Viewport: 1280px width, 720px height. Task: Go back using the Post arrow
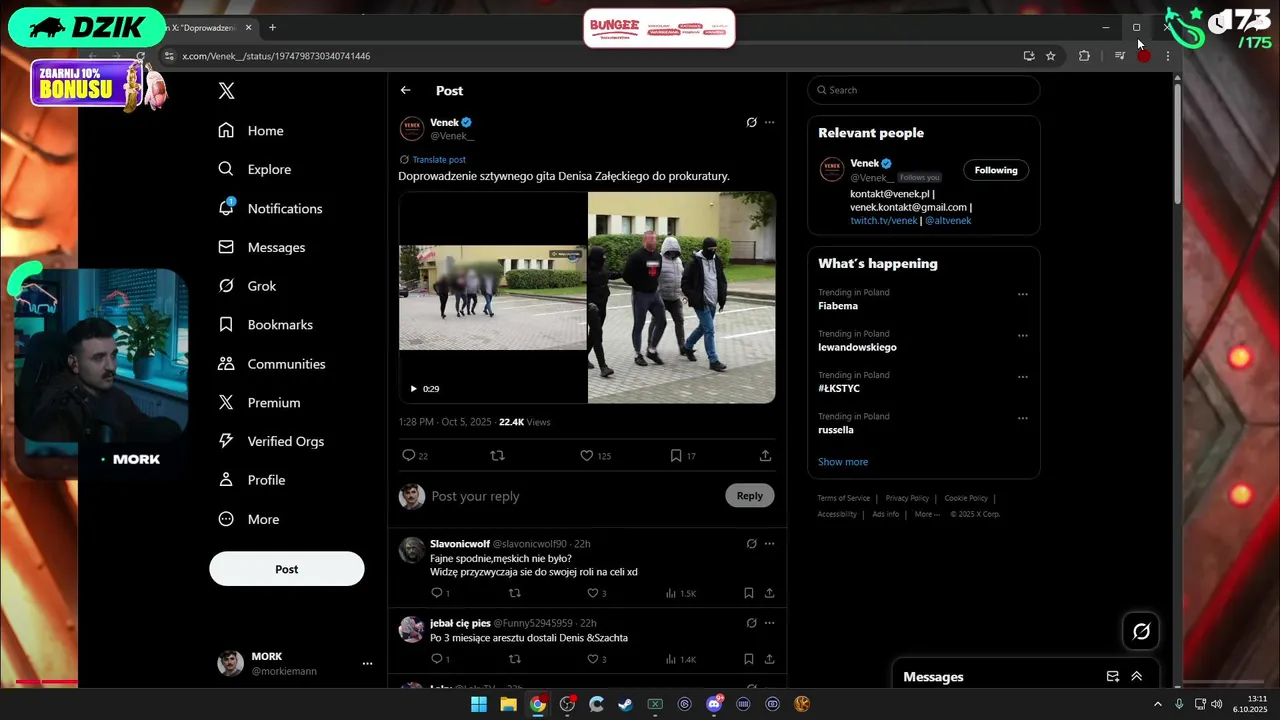pyautogui.click(x=405, y=90)
